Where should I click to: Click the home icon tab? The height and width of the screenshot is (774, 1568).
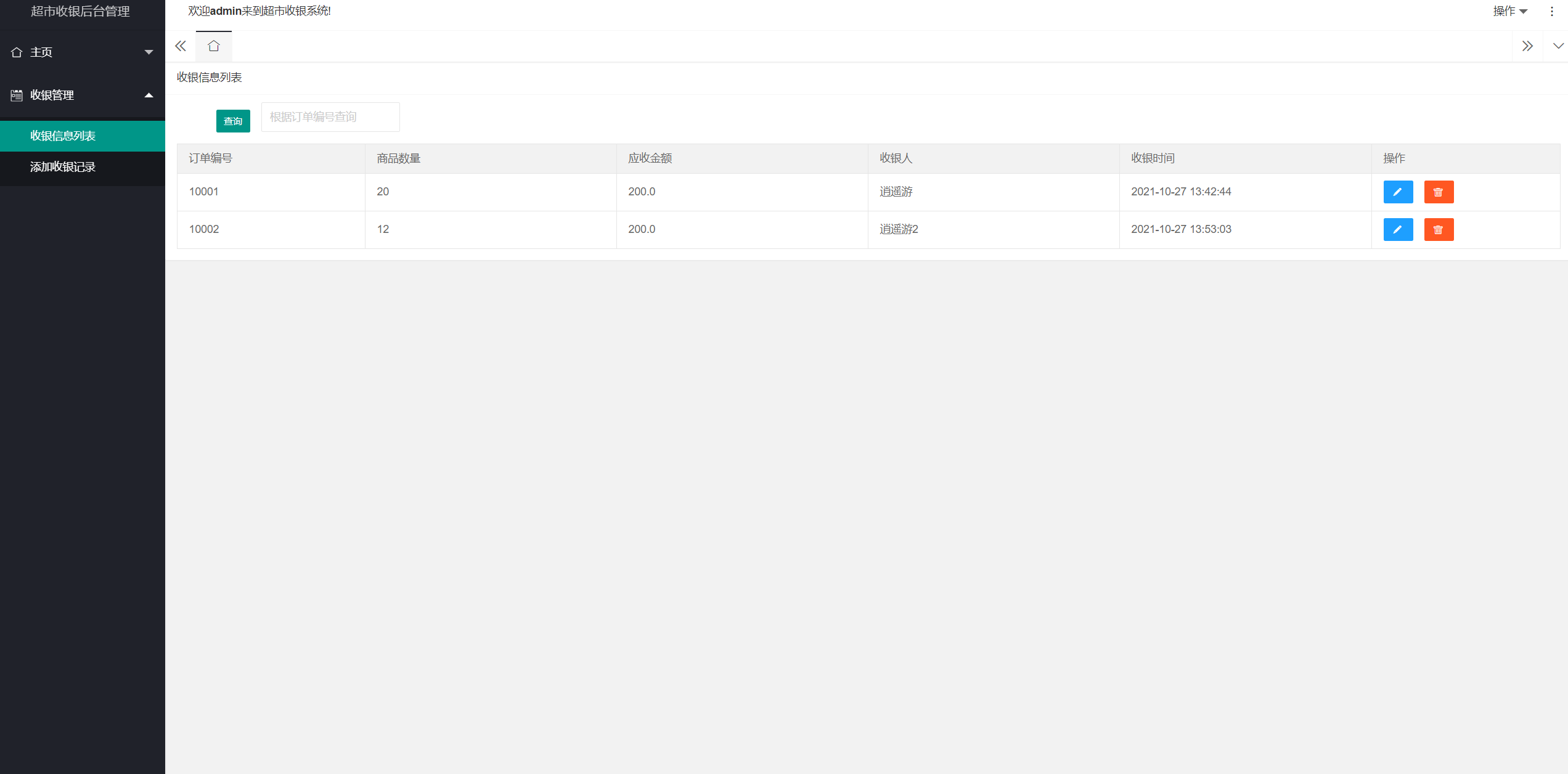[x=213, y=46]
